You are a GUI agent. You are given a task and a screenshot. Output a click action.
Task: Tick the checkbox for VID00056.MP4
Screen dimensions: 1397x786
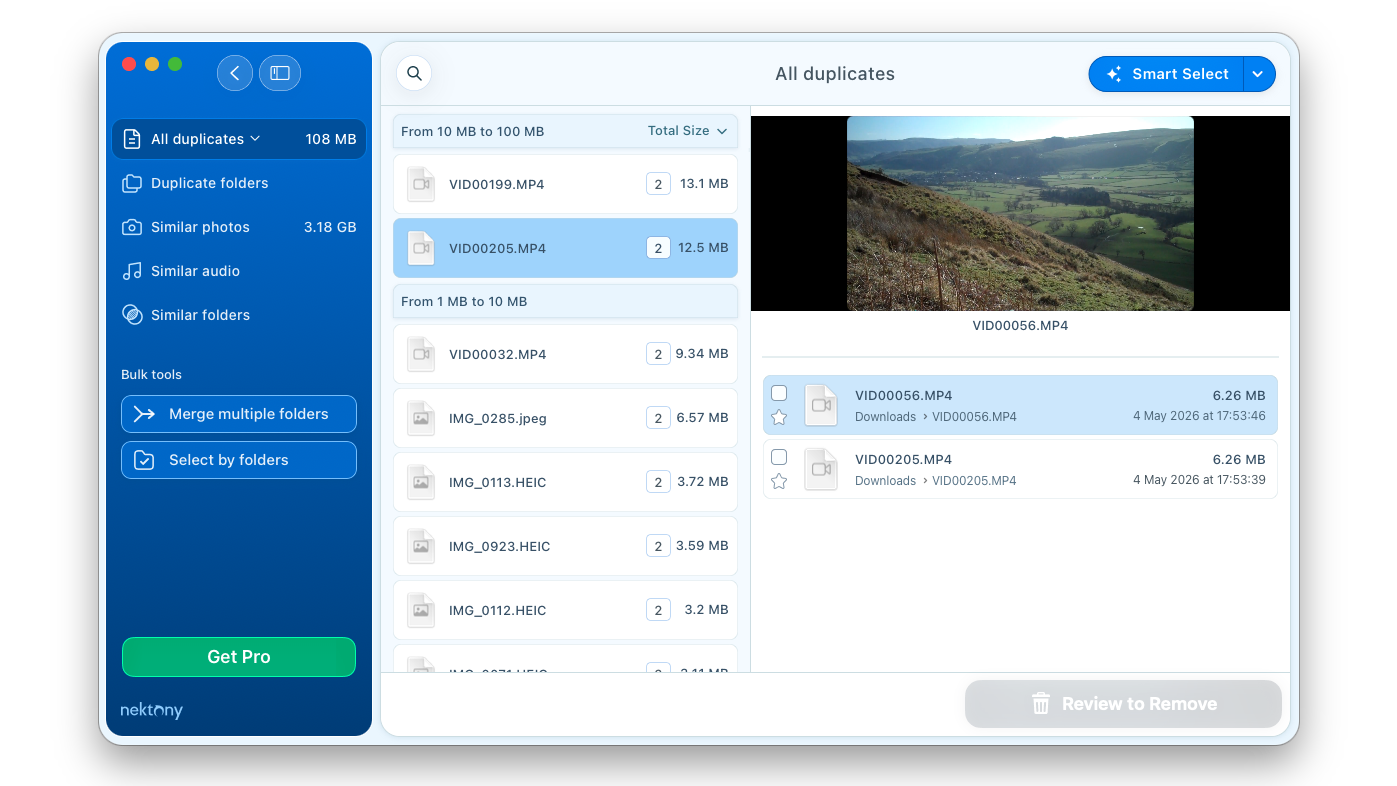[779, 393]
